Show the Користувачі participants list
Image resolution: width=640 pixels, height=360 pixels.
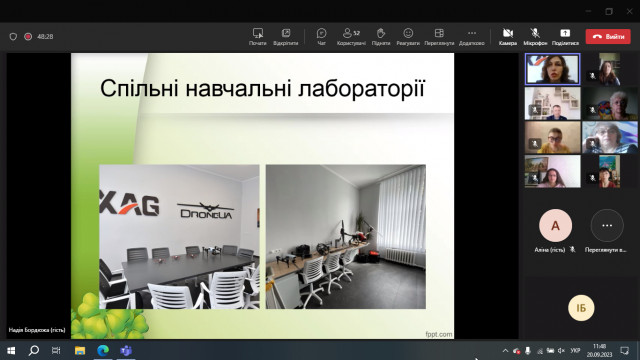click(351, 36)
